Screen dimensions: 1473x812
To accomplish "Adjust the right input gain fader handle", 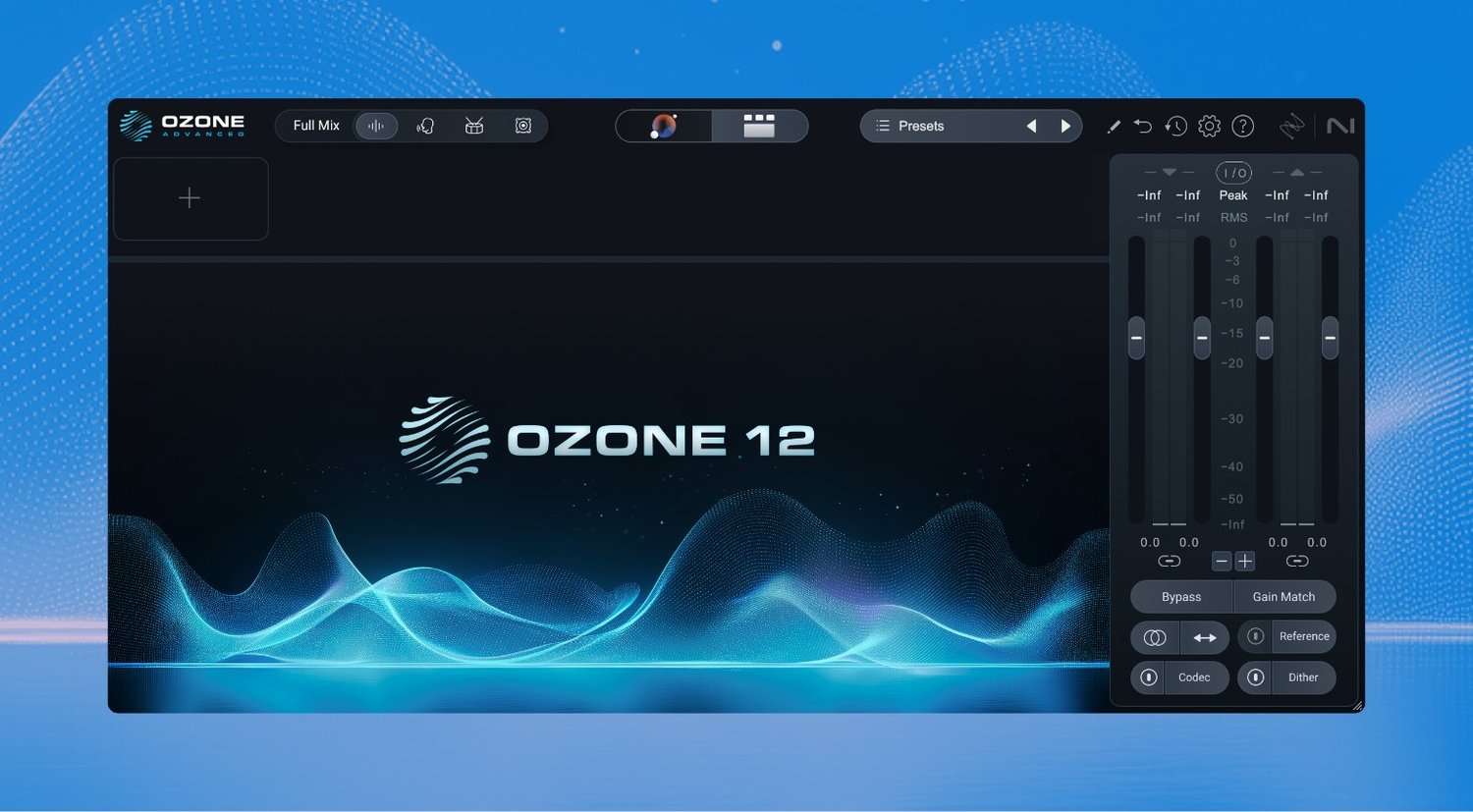I will (x=1202, y=338).
